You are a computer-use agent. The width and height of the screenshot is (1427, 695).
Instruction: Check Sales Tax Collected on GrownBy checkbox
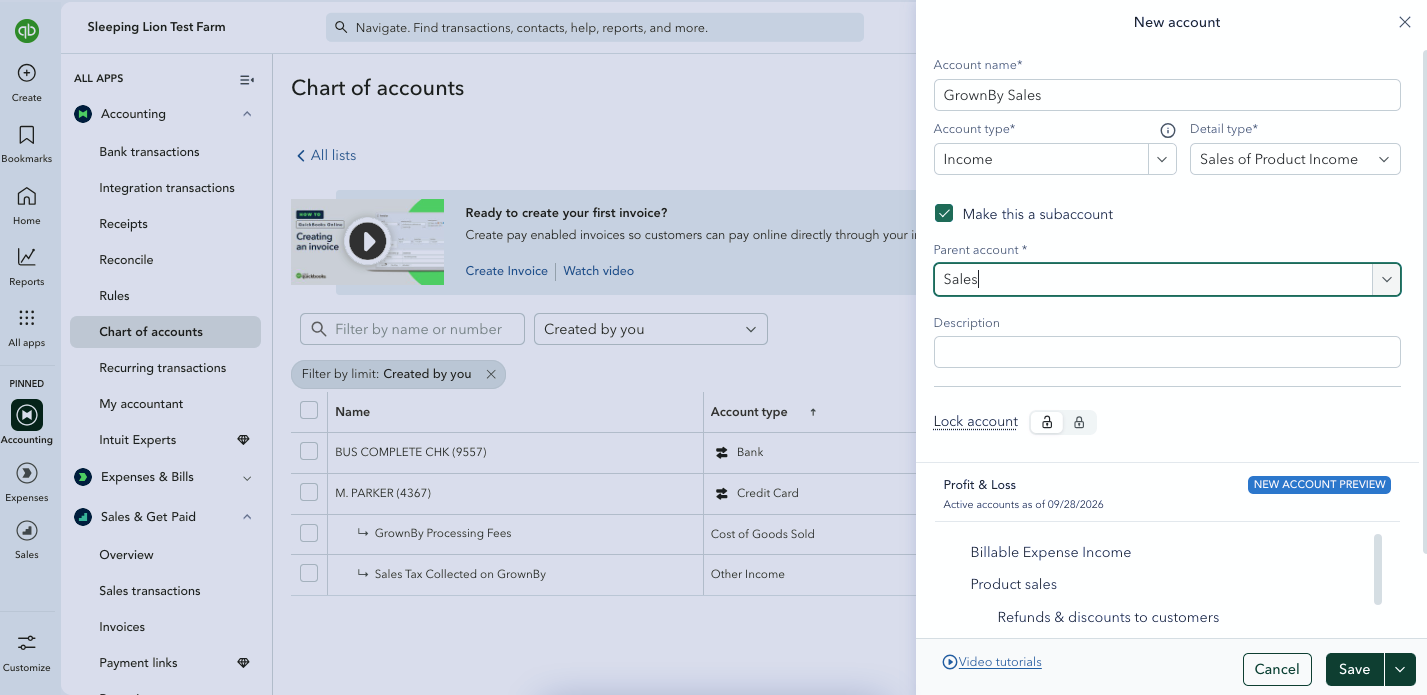point(309,573)
